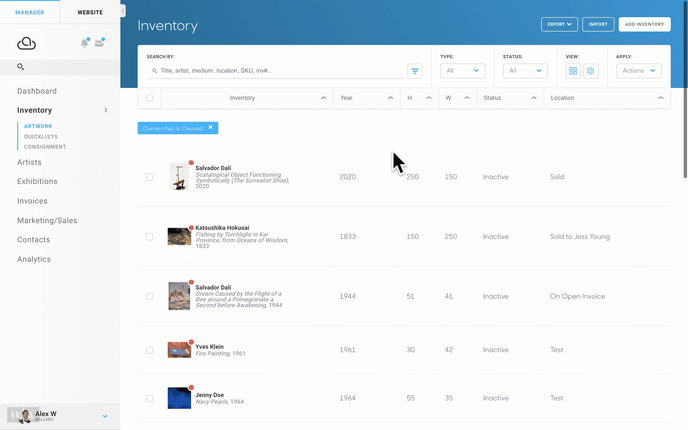The height and width of the screenshot is (430, 688).
Task: Remove the Ownership is Owned filter
Action: pyautogui.click(x=210, y=127)
